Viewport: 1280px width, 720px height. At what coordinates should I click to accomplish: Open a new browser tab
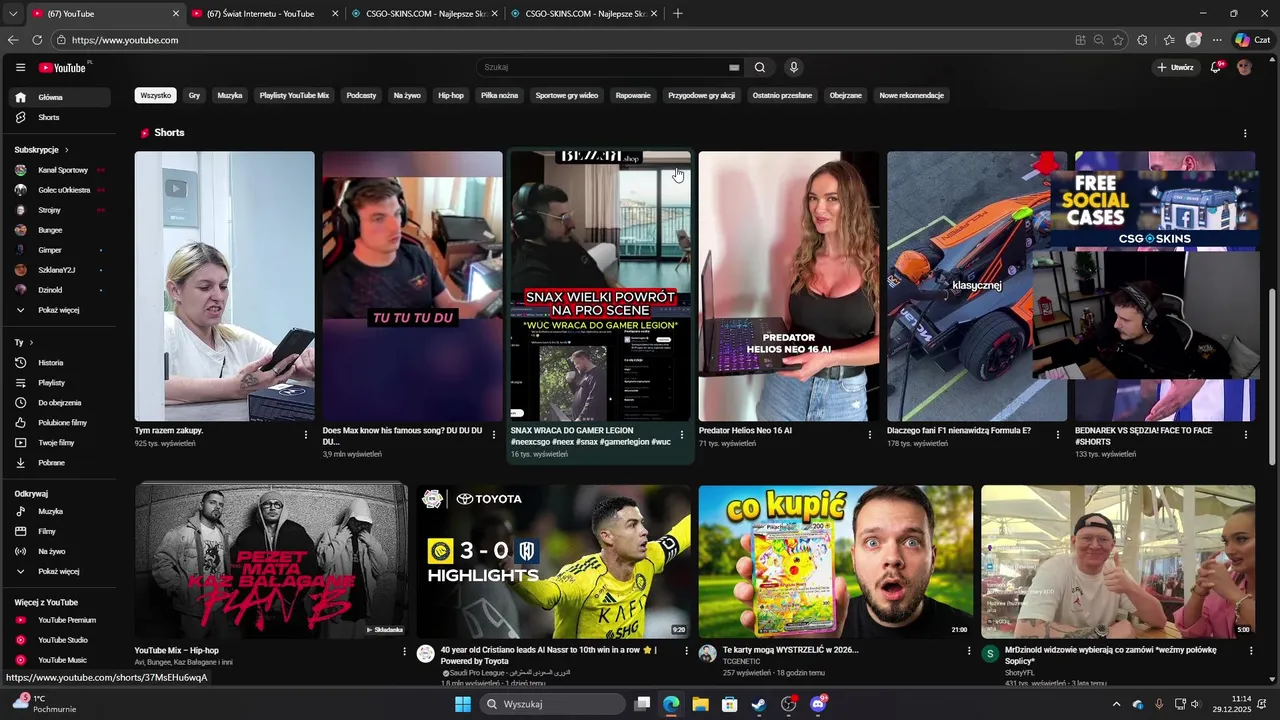tap(678, 14)
